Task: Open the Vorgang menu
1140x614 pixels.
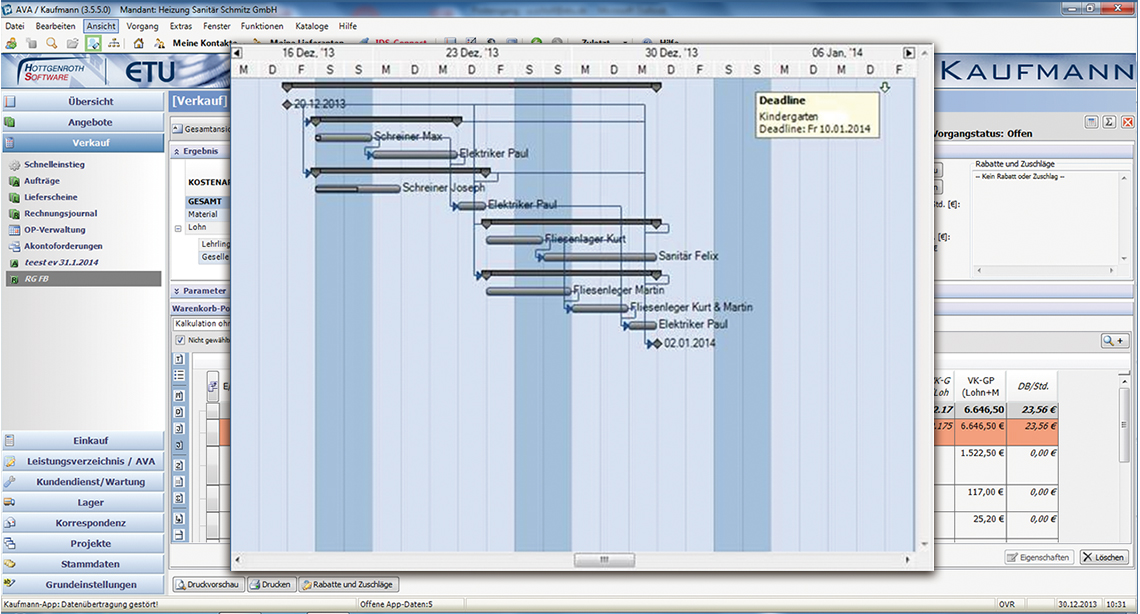Action: pos(143,26)
